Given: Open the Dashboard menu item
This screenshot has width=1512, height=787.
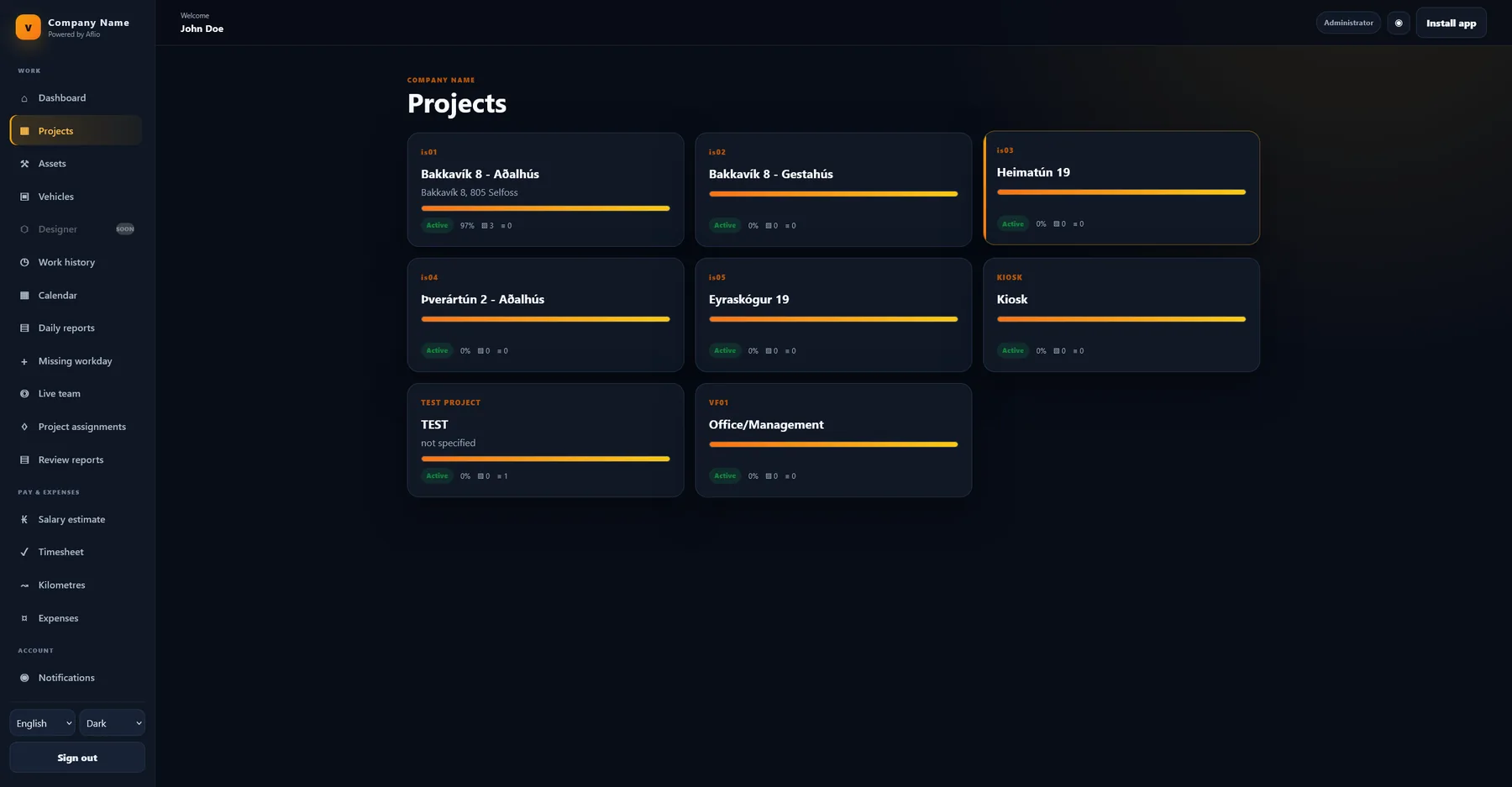Looking at the screenshot, I should tap(76, 98).
